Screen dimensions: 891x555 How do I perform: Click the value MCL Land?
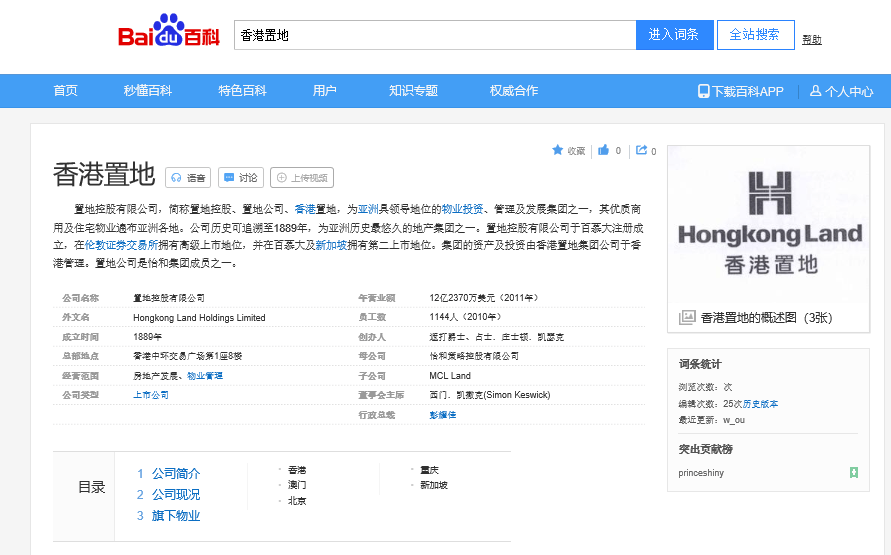click(450, 375)
